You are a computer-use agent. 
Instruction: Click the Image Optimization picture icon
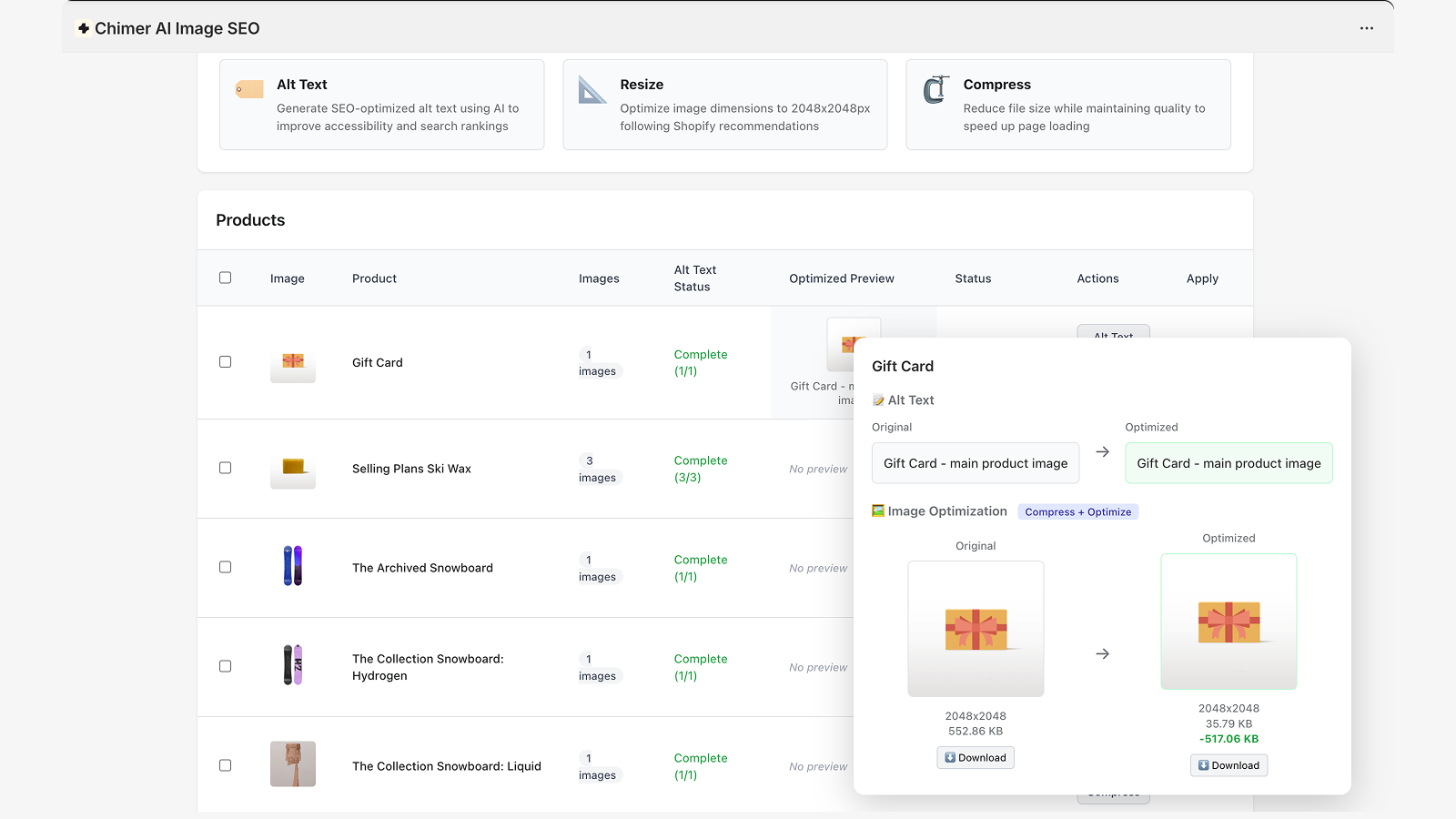[877, 511]
